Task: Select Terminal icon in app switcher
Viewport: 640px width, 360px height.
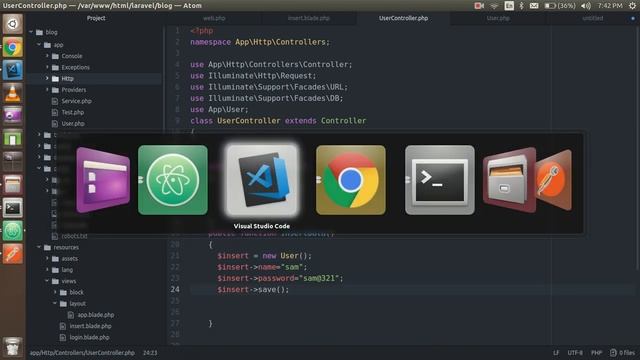Action: click(440, 180)
